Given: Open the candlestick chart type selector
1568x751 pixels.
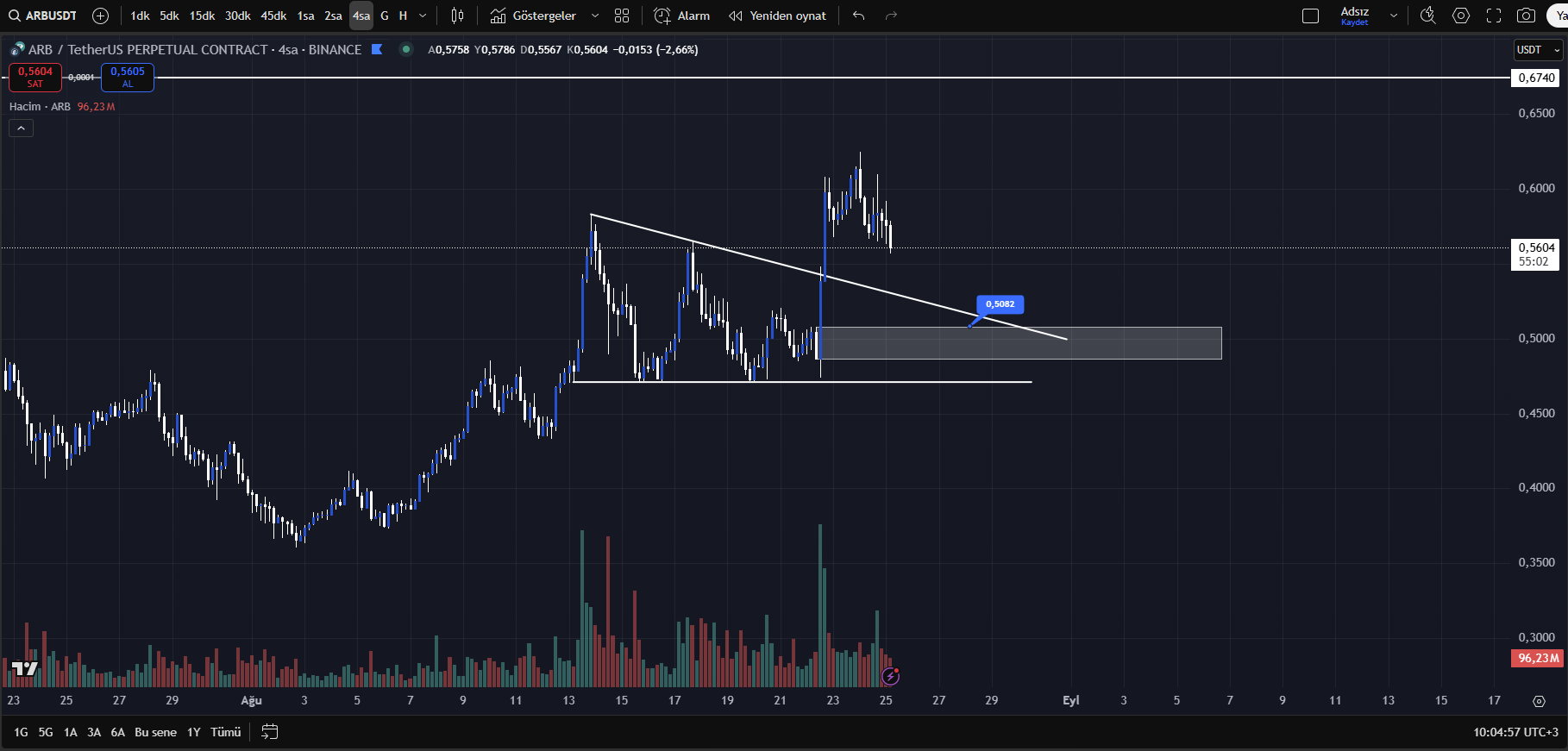Looking at the screenshot, I should (x=457, y=16).
